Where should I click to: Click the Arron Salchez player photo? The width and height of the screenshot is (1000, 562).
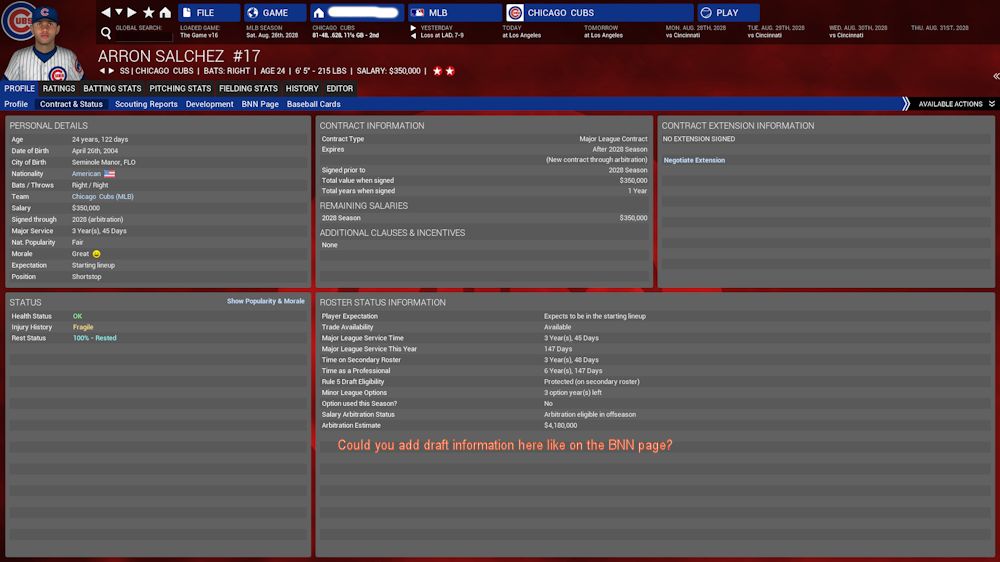point(43,45)
